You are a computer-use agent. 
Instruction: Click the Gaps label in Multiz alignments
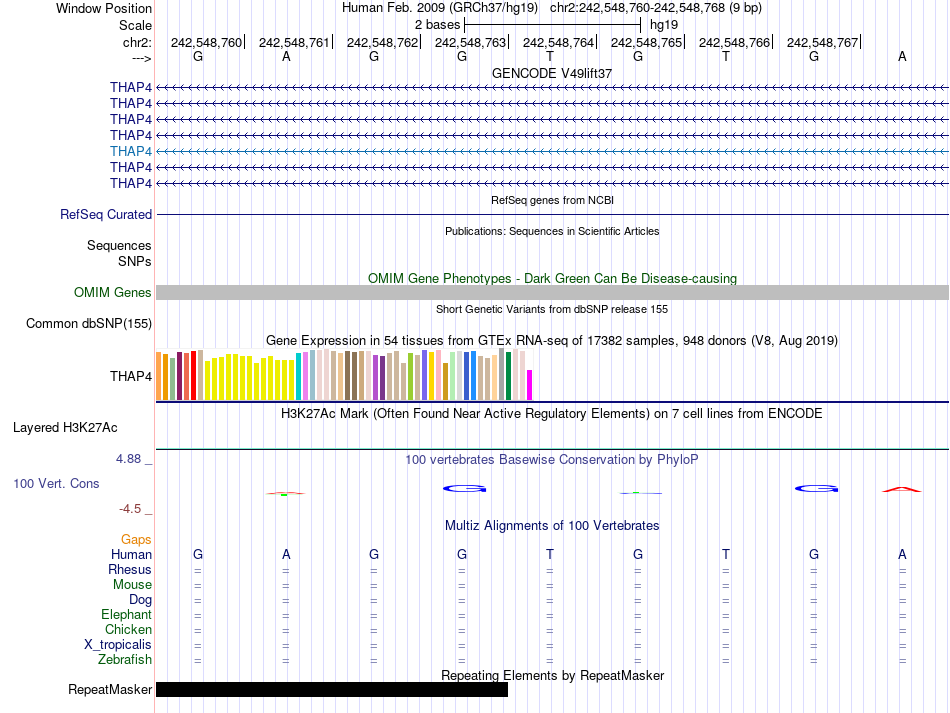pos(136,539)
